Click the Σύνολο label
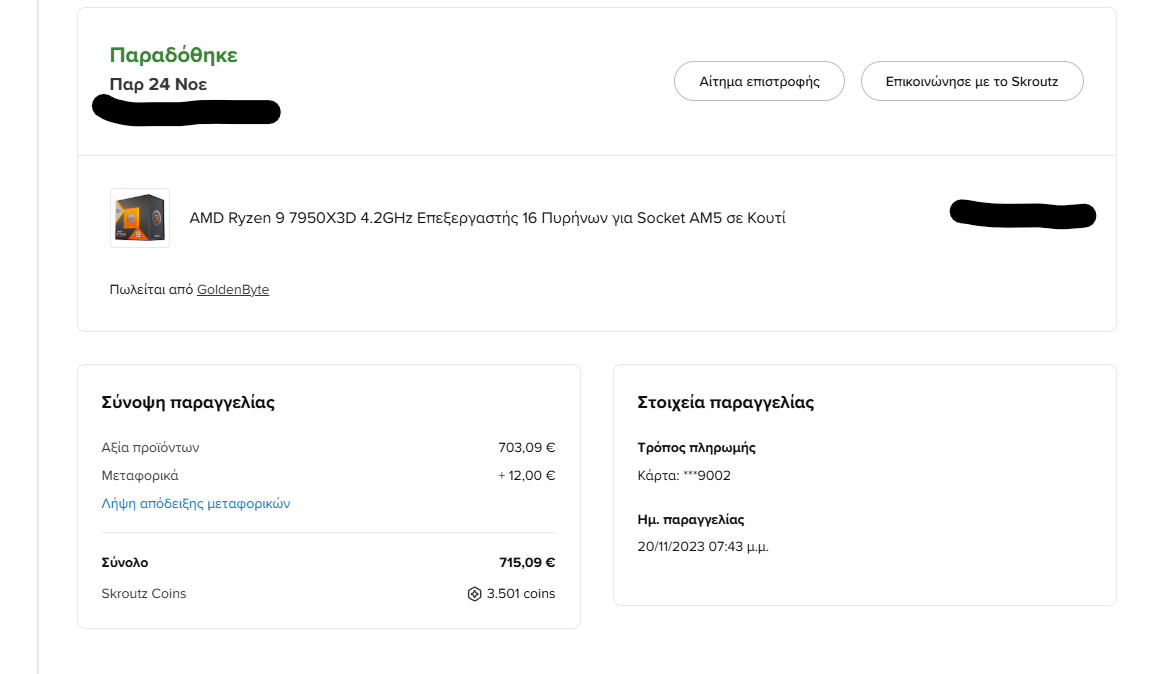Screen dimensions: 1174x674 pos(124,562)
